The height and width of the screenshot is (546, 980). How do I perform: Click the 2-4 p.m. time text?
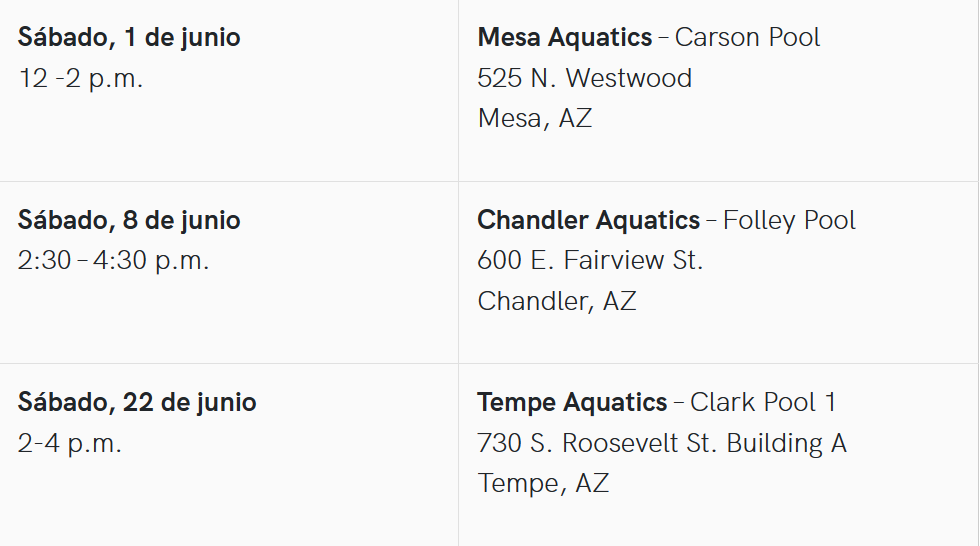point(70,443)
